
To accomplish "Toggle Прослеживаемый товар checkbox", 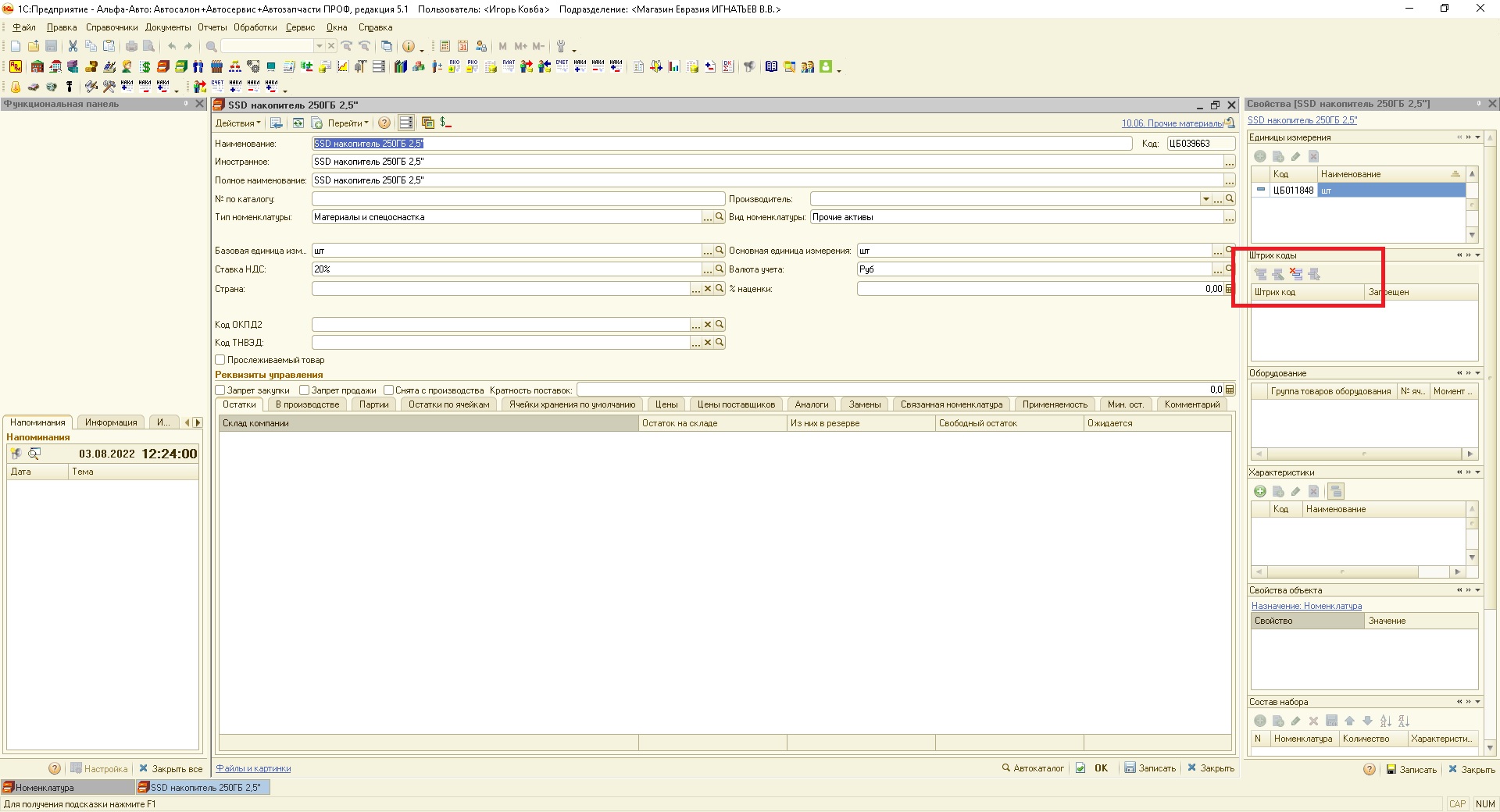I will tap(220, 360).
